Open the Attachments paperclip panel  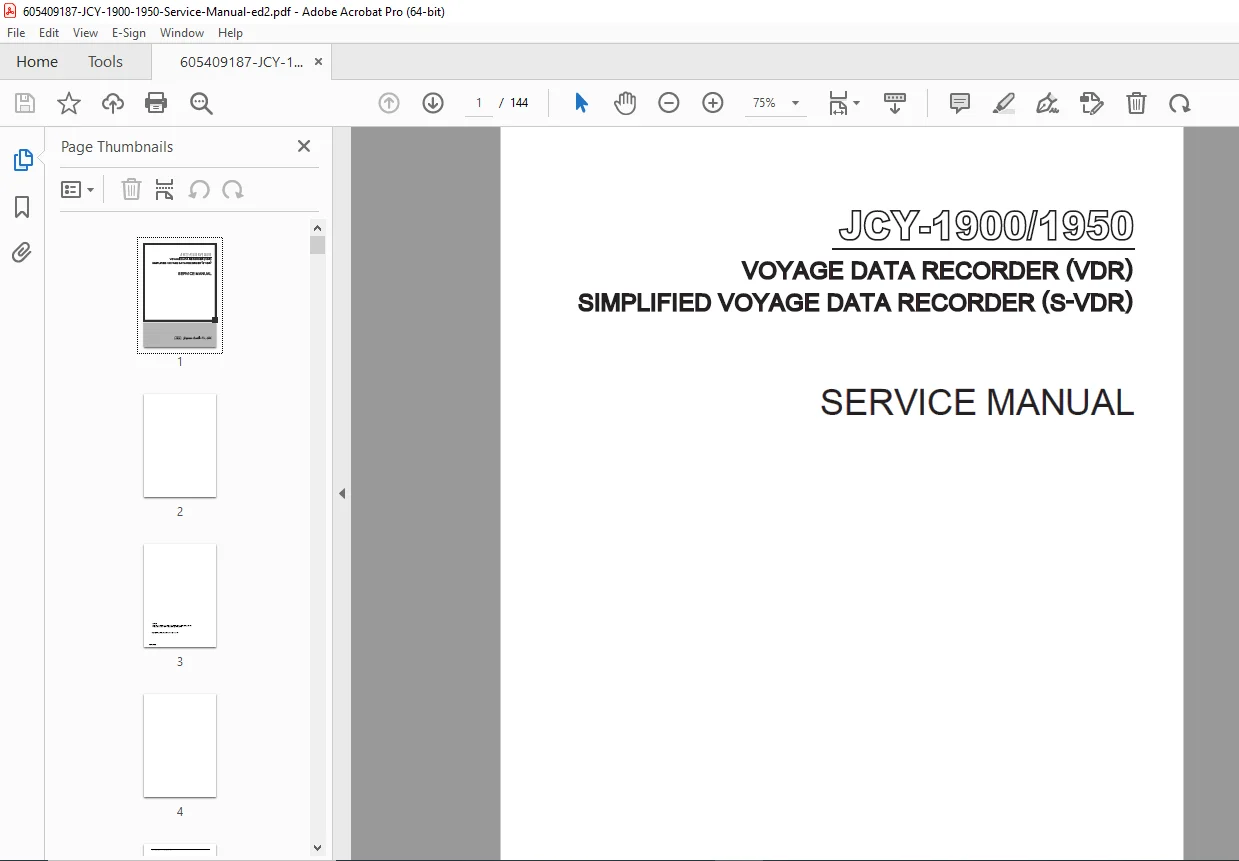click(22, 252)
